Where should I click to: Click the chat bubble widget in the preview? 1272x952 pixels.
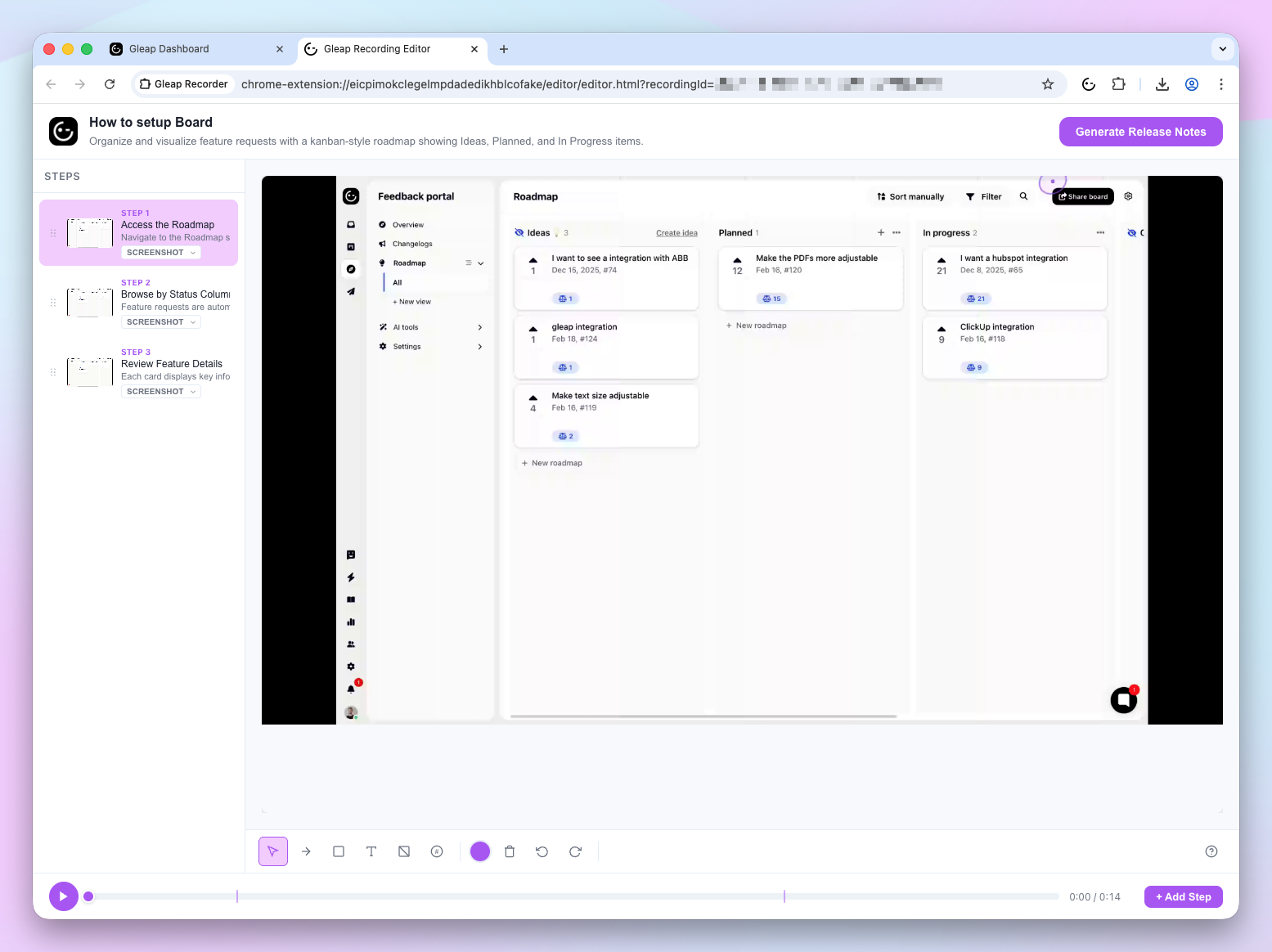(1124, 699)
